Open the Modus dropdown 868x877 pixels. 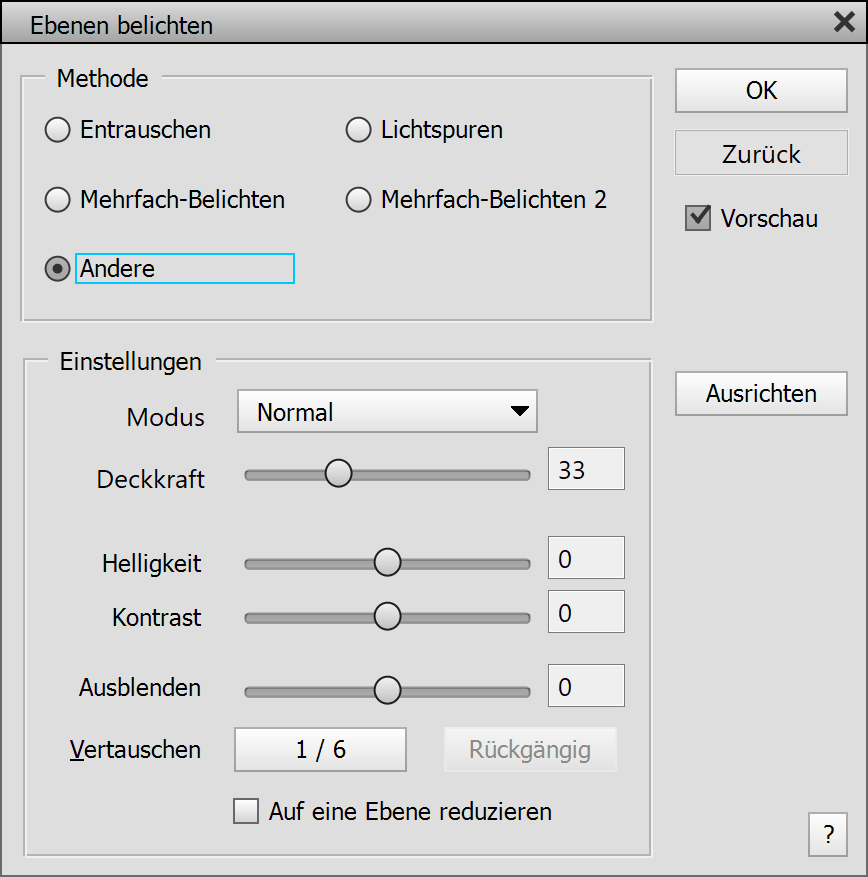tap(387, 411)
